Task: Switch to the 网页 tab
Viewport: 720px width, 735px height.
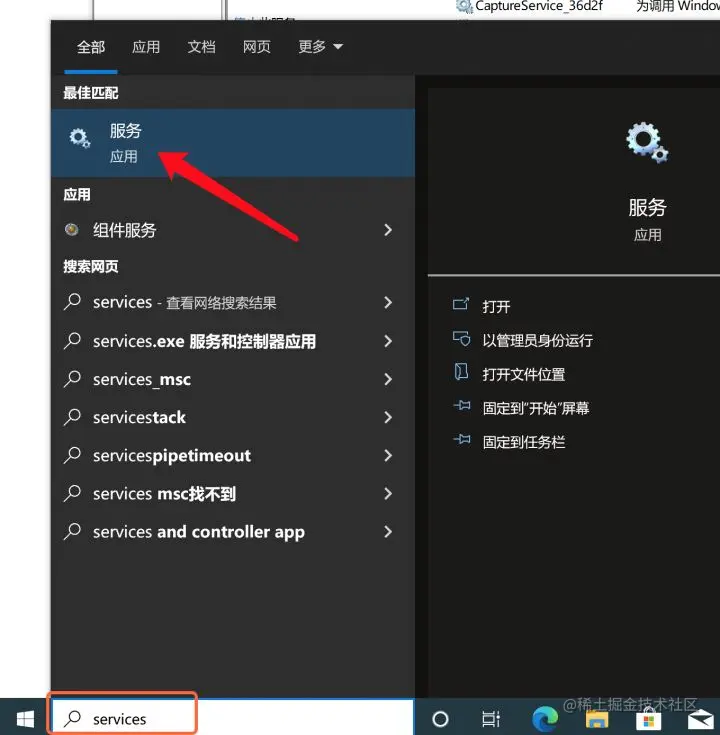Action: pyautogui.click(x=257, y=47)
